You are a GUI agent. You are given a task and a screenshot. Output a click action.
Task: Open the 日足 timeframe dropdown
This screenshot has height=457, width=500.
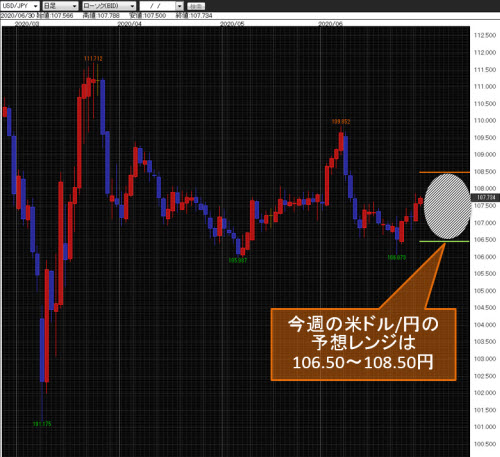[60, 6]
